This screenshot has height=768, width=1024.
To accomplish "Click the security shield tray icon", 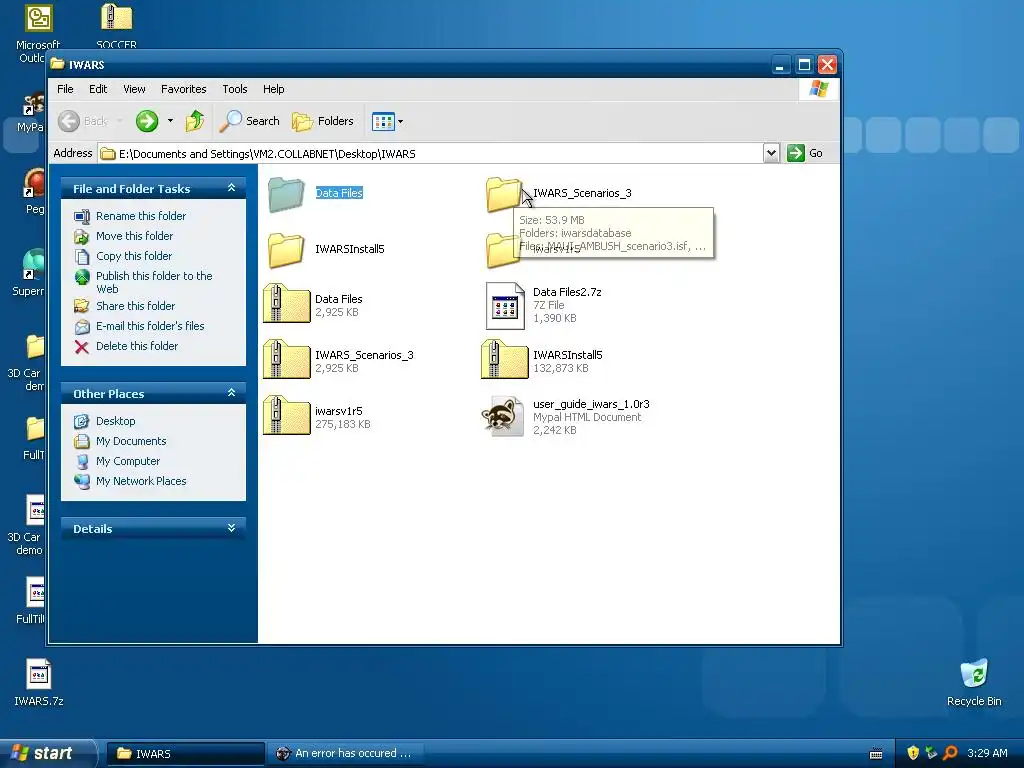I will point(913,753).
